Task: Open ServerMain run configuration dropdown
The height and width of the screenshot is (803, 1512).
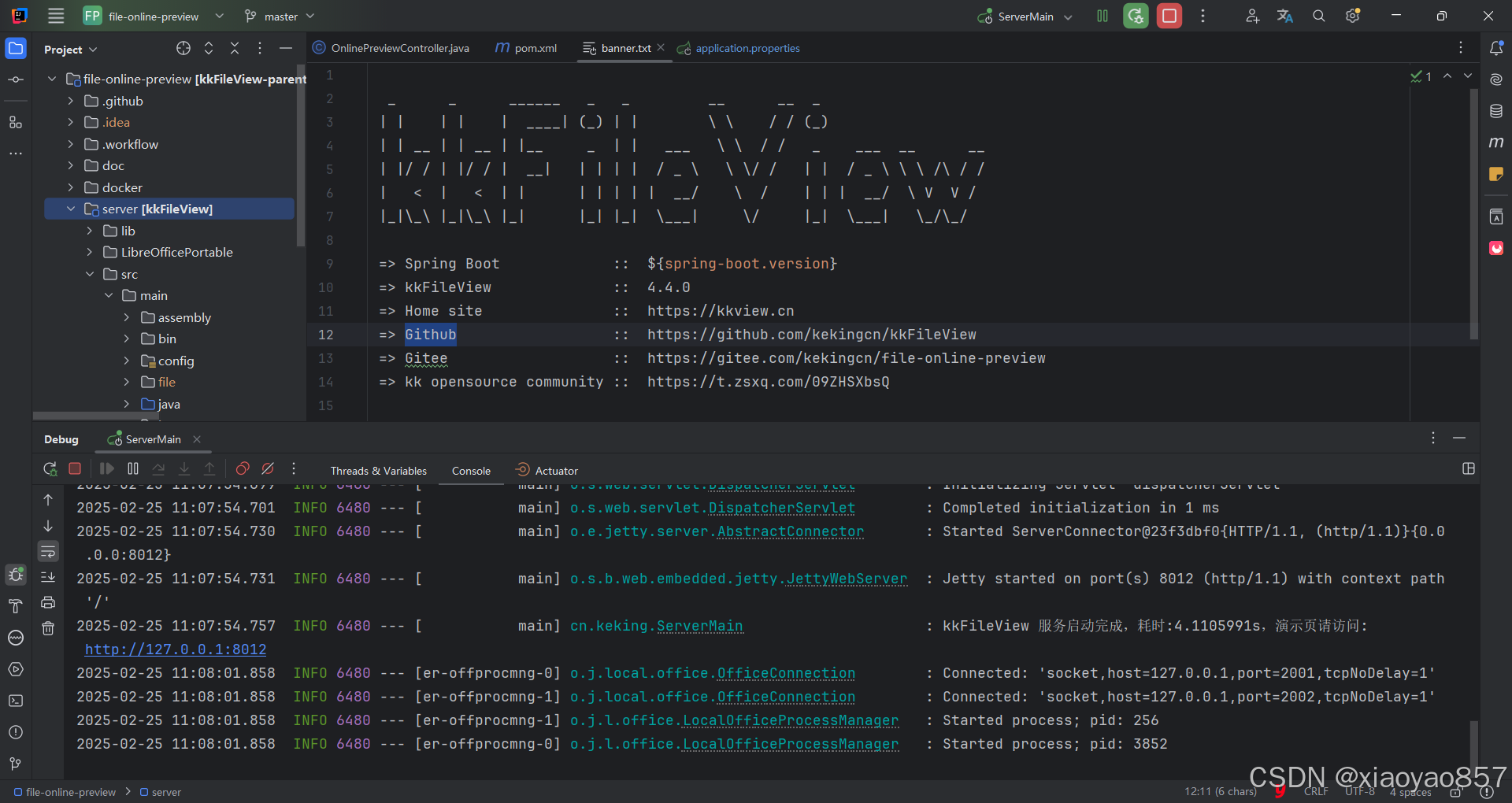Action: (1025, 16)
